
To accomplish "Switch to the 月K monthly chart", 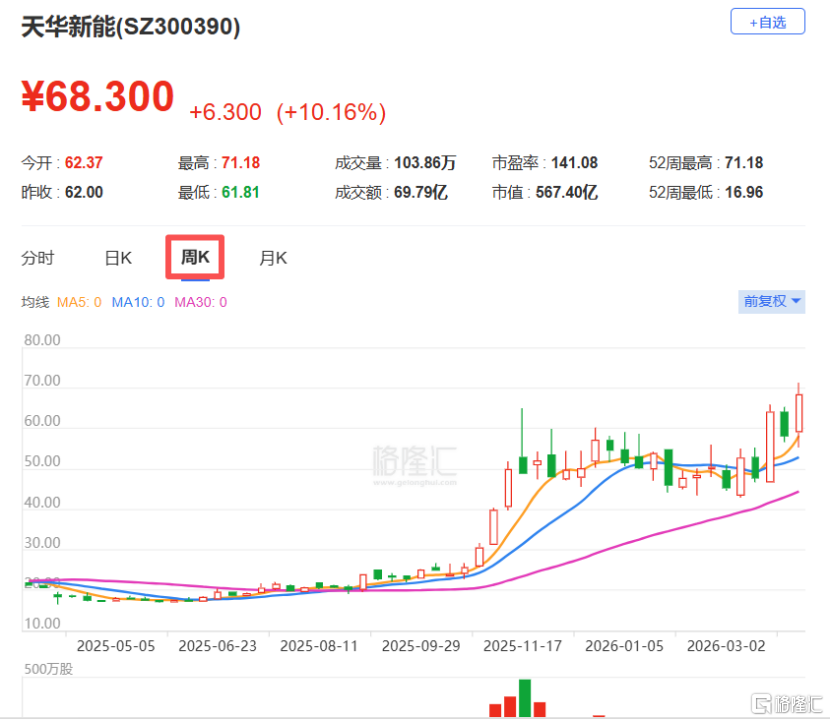I will (x=272, y=257).
